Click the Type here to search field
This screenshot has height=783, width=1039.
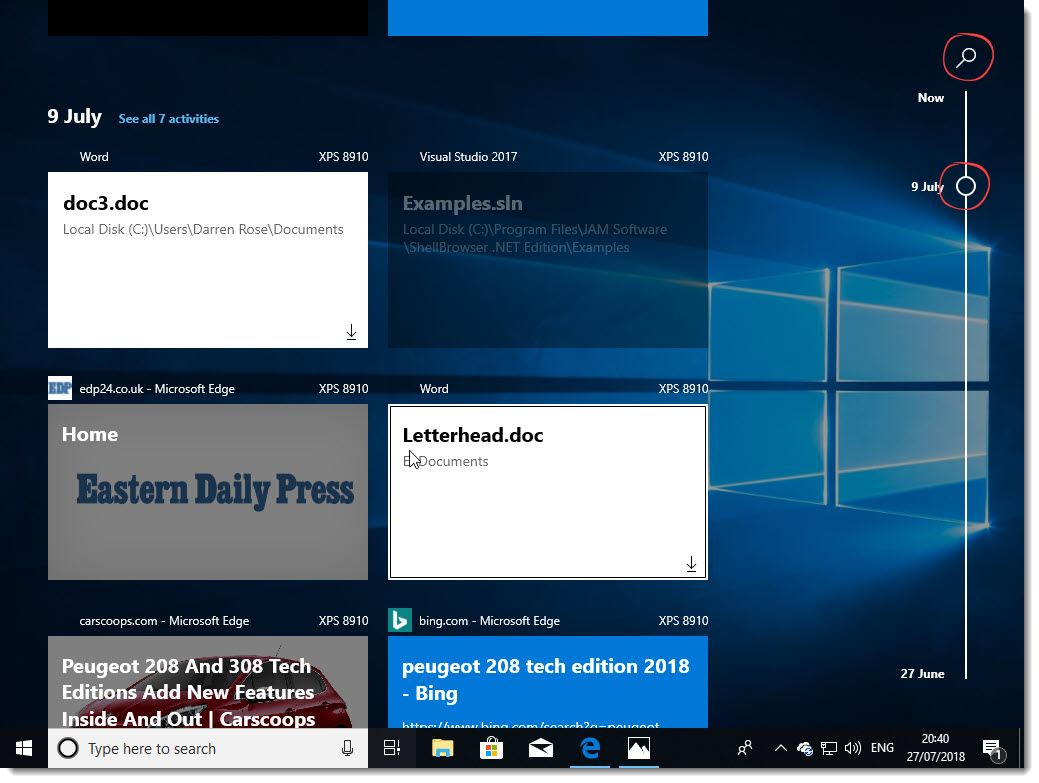pyautogui.click(x=200, y=748)
